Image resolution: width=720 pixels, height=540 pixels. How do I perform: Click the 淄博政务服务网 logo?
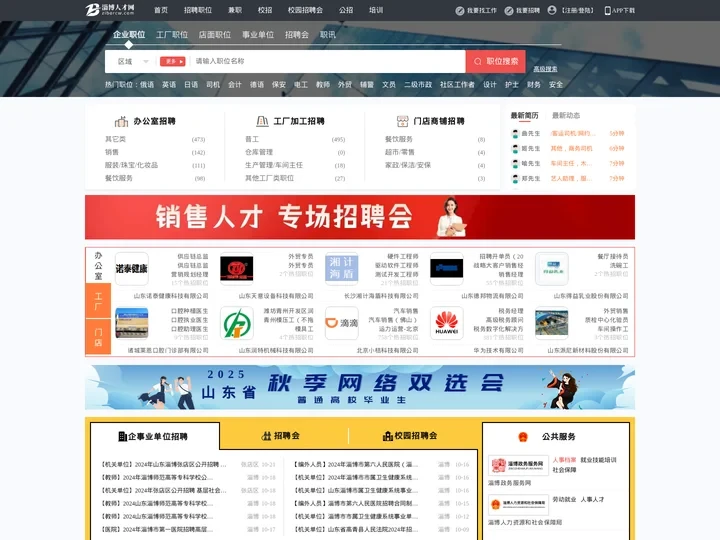point(518,466)
